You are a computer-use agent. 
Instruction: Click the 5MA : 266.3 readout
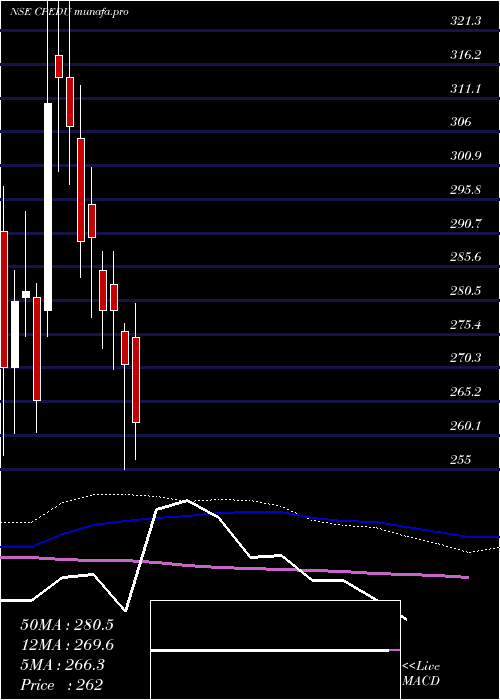pos(62,665)
